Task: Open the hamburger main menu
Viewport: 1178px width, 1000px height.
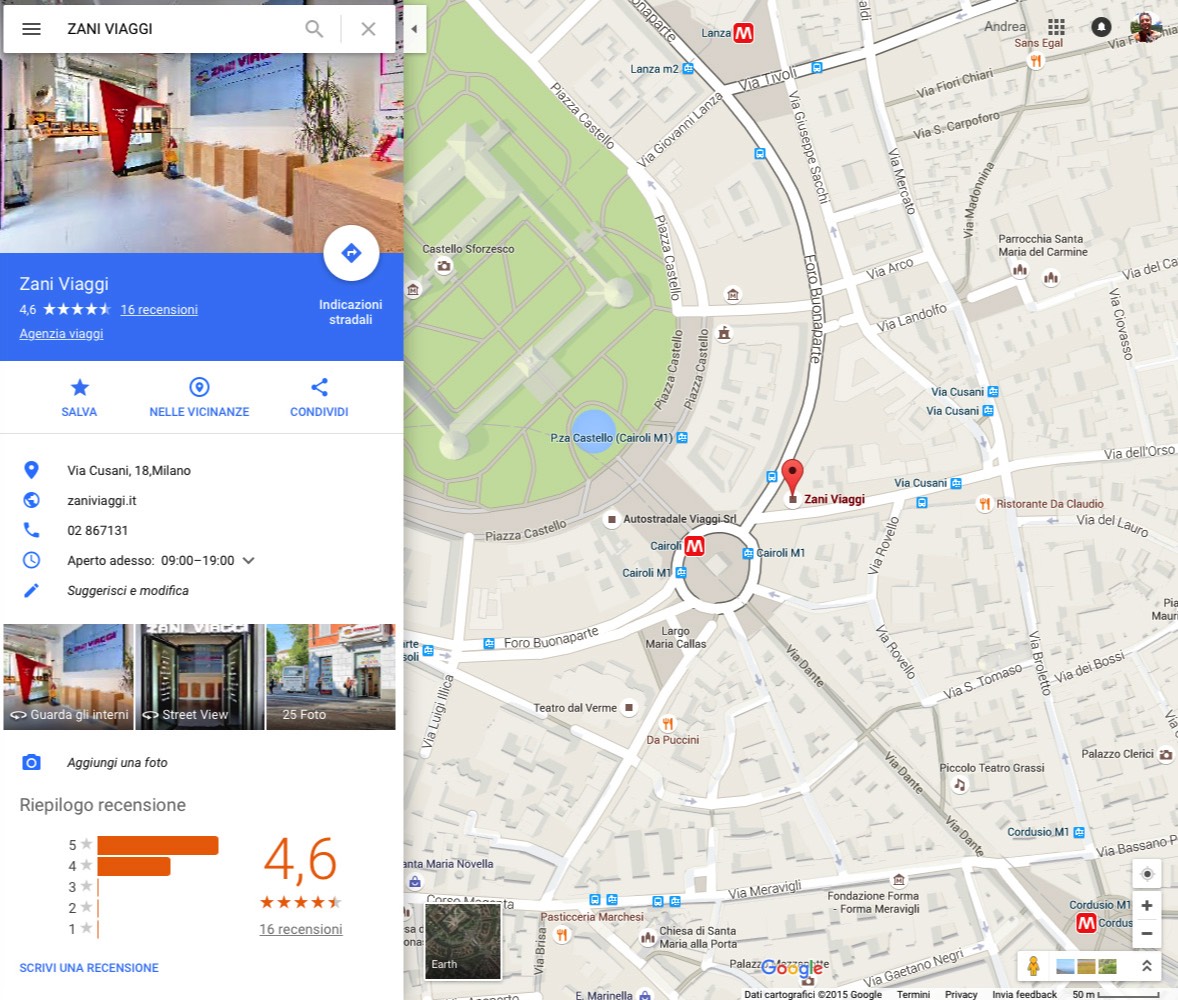Action: (31, 29)
